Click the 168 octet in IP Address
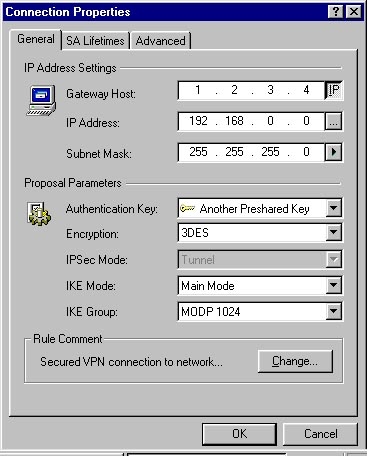The image size is (367, 456). pyautogui.click(x=234, y=121)
